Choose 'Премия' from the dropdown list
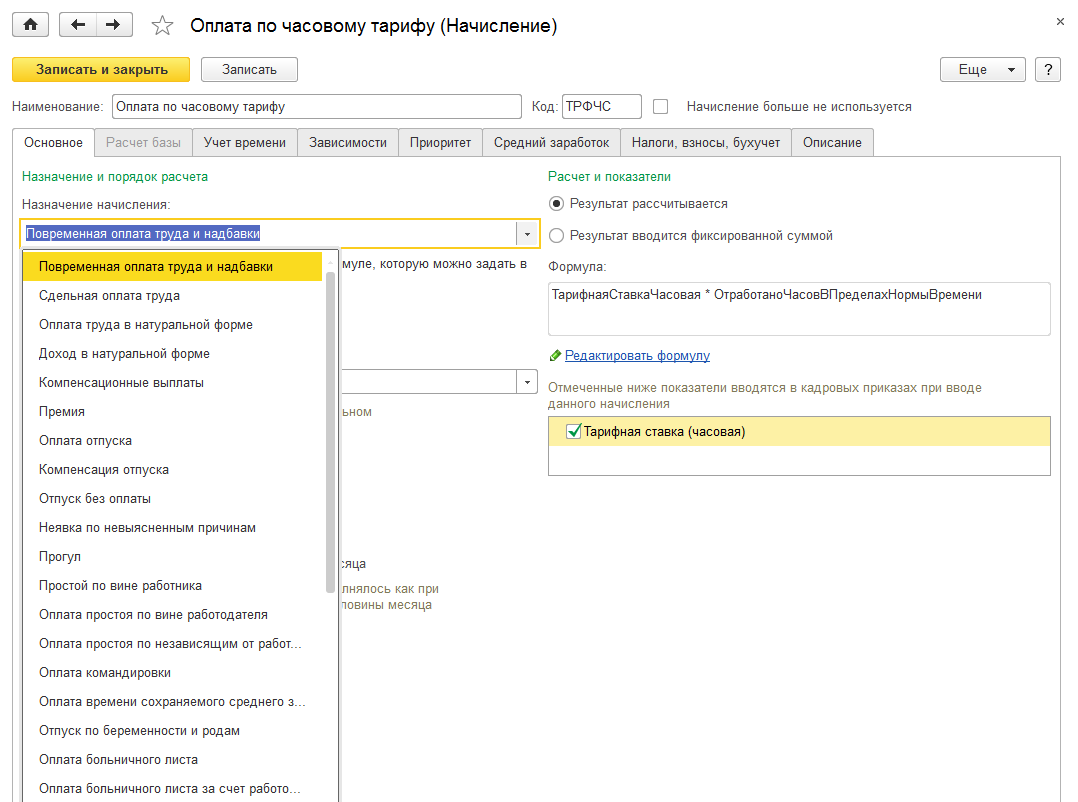The width and height of the screenshot is (1078, 802). pyautogui.click(x=62, y=412)
